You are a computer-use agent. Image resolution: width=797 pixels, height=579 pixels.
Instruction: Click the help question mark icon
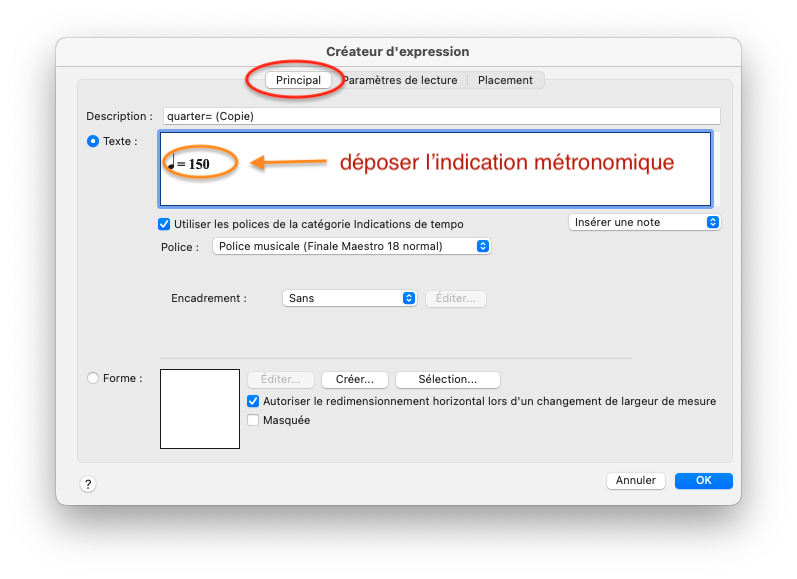point(88,484)
